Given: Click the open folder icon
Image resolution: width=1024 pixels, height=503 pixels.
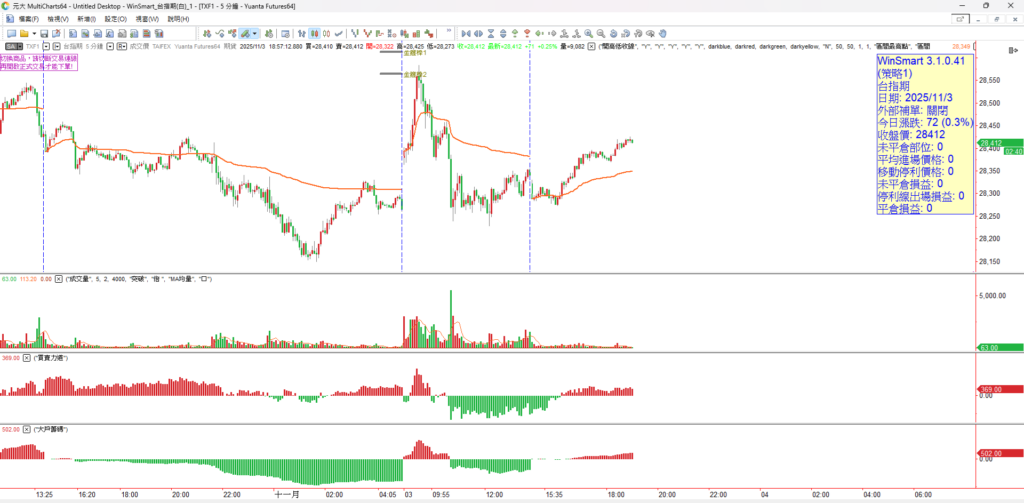Looking at the screenshot, I should (22, 33).
